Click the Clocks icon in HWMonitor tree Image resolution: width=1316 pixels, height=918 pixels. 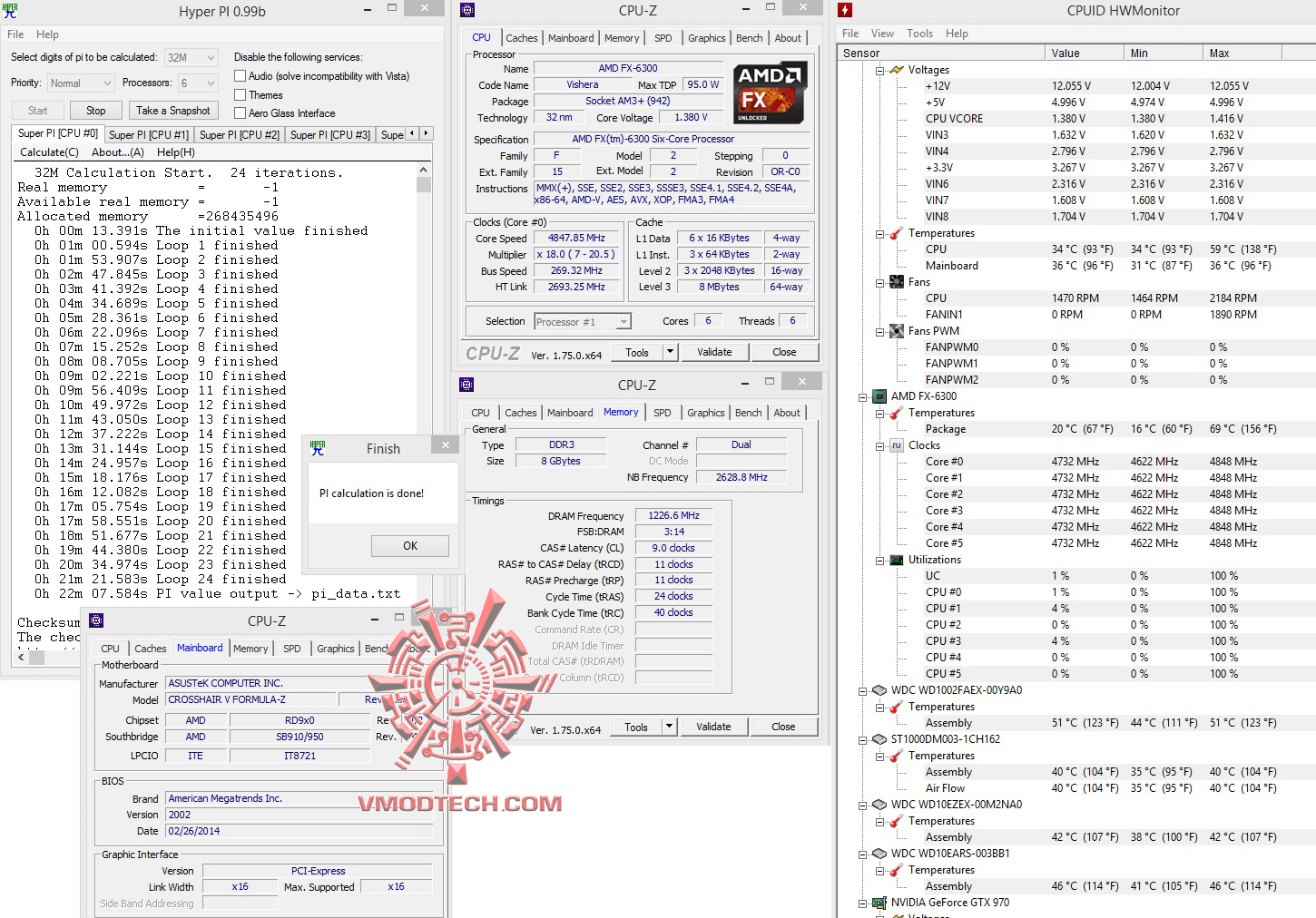(x=897, y=445)
